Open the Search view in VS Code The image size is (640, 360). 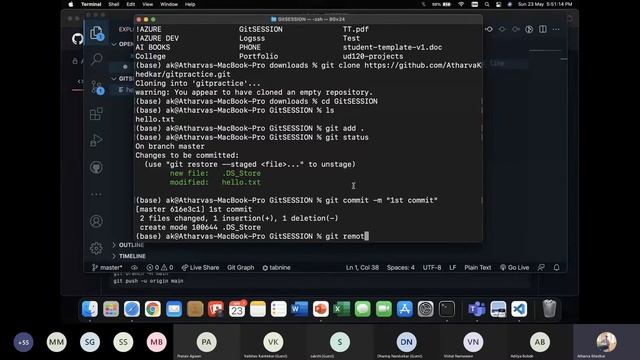96,60
